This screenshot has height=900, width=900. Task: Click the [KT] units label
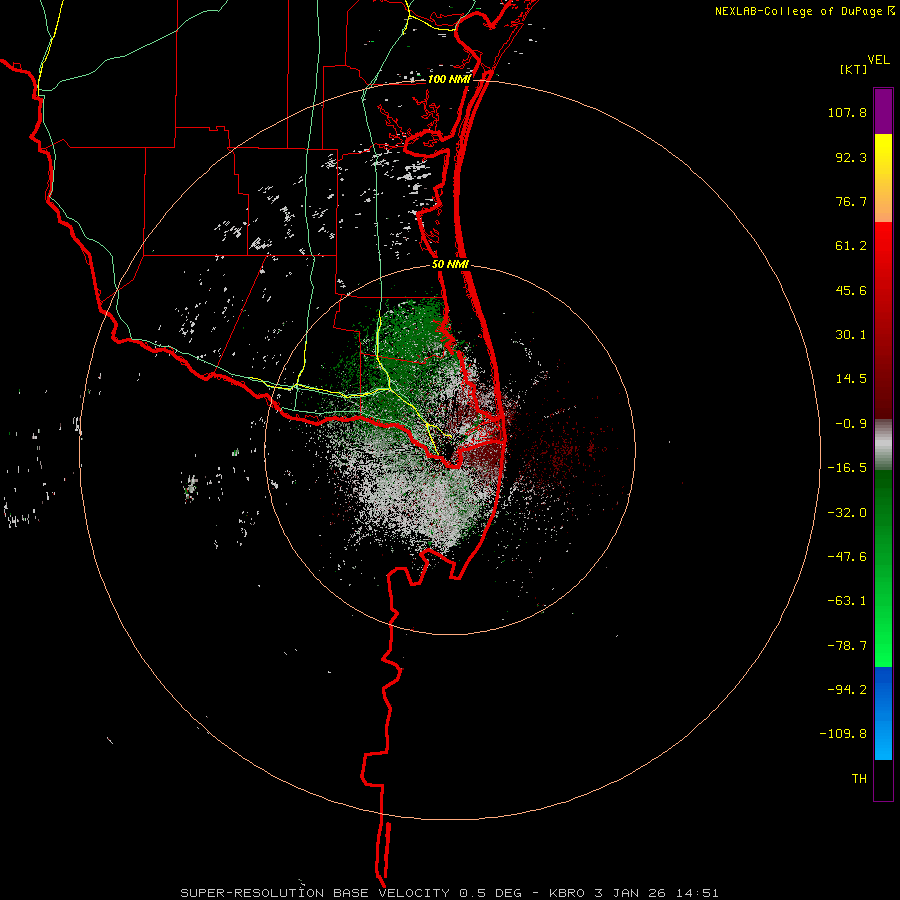pos(854,69)
